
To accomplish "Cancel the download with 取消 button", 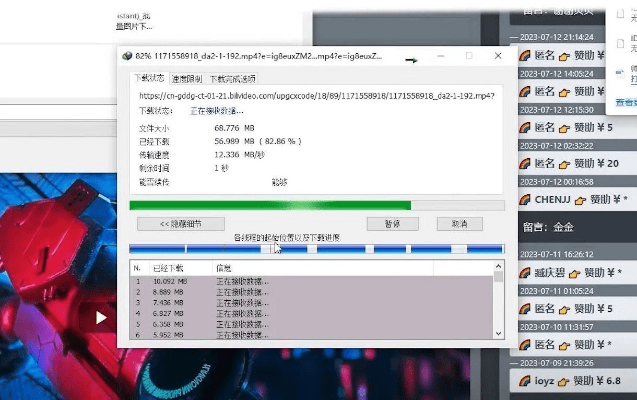I will pyautogui.click(x=459, y=224).
